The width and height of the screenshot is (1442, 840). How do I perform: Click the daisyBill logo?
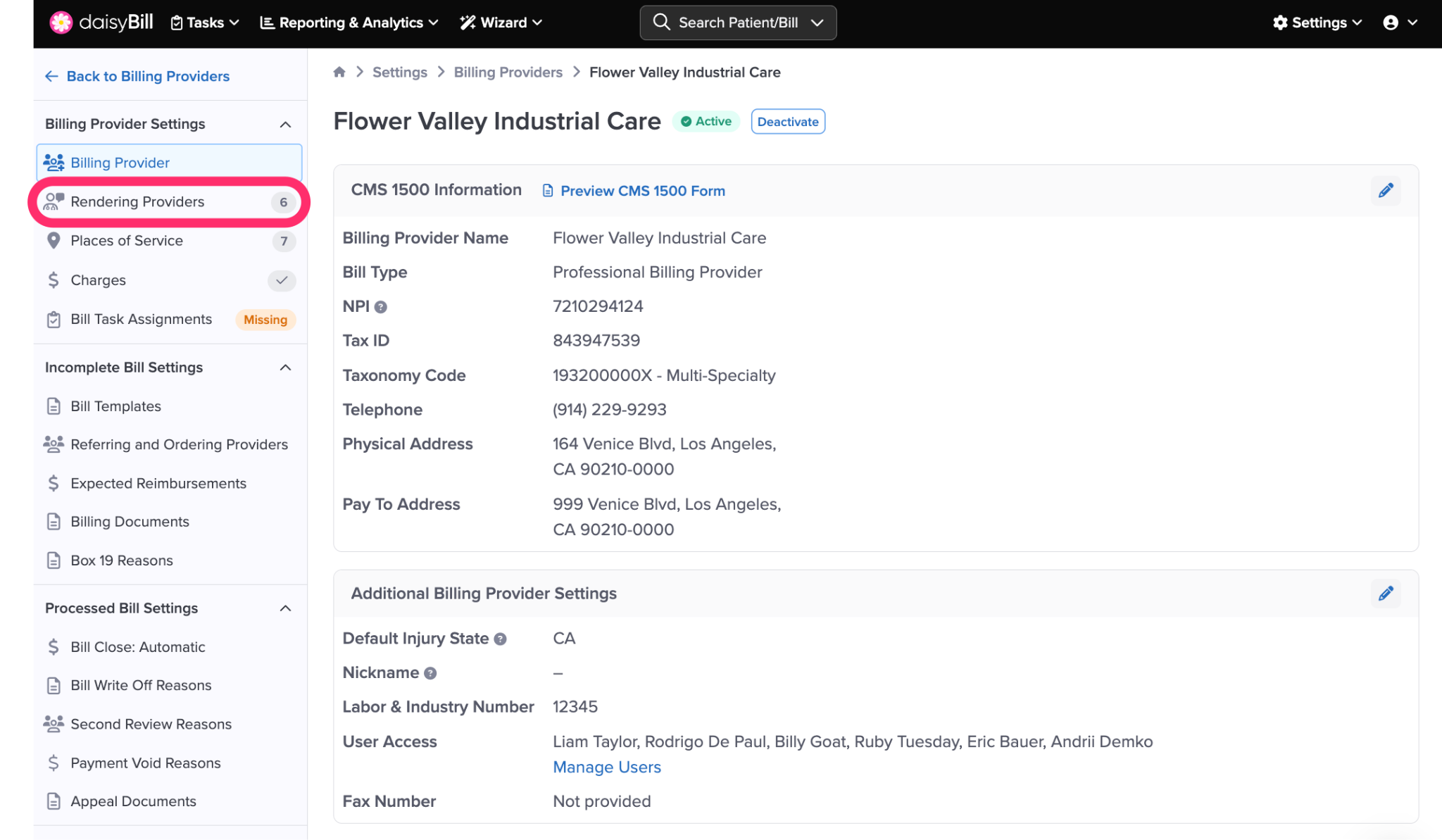tap(101, 23)
